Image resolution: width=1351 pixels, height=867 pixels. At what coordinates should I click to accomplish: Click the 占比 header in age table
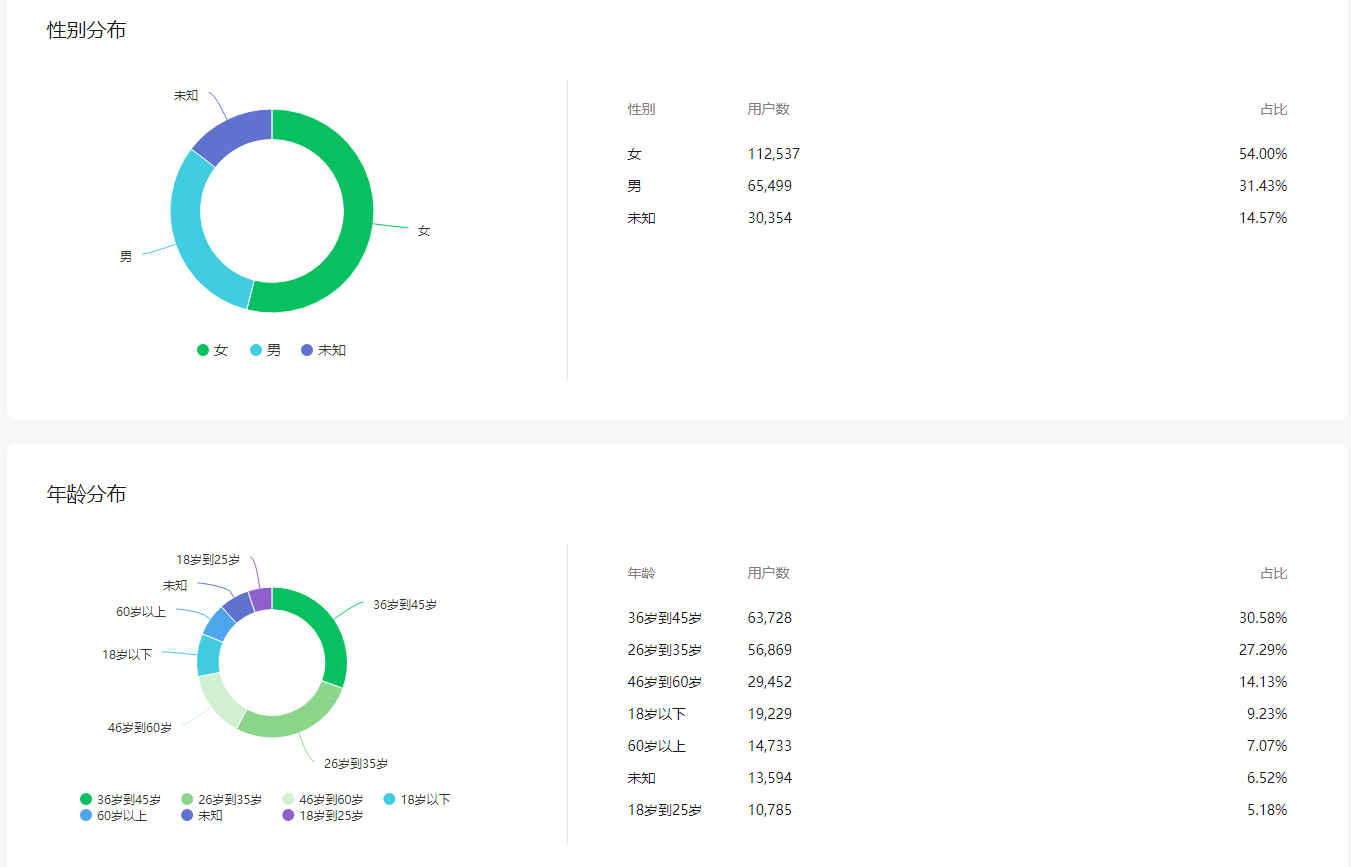point(1274,573)
